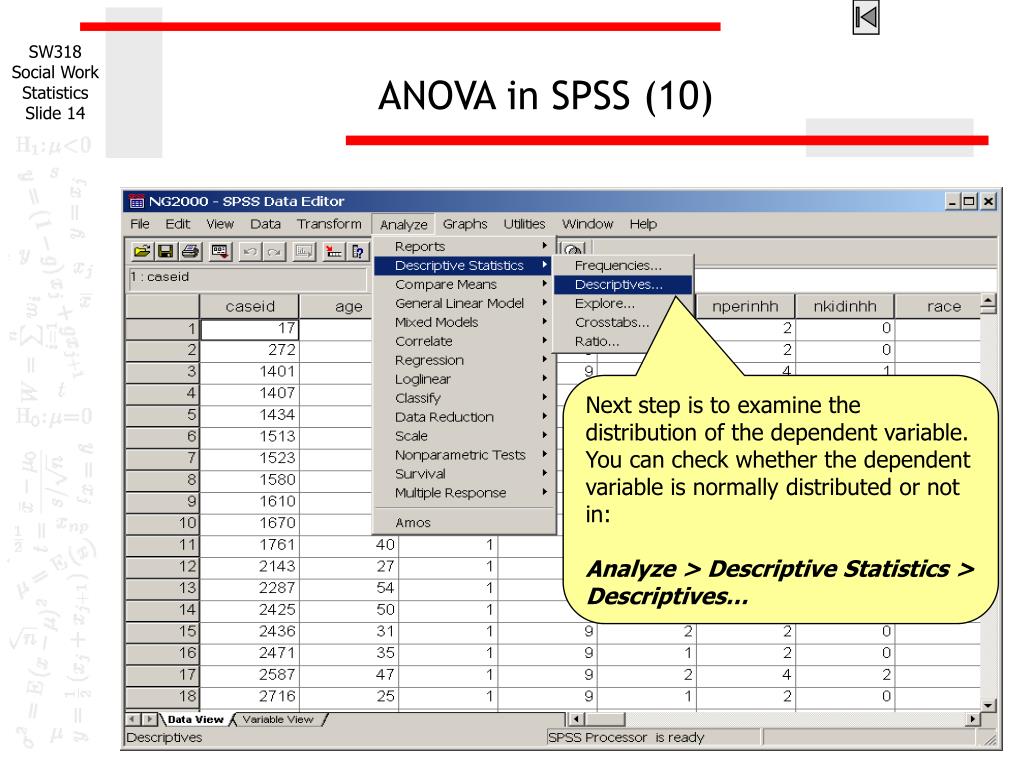Click the slide's first-slide navigation icon
The height and width of the screenshot is (768, 1024).
click(x=866, y=18)
